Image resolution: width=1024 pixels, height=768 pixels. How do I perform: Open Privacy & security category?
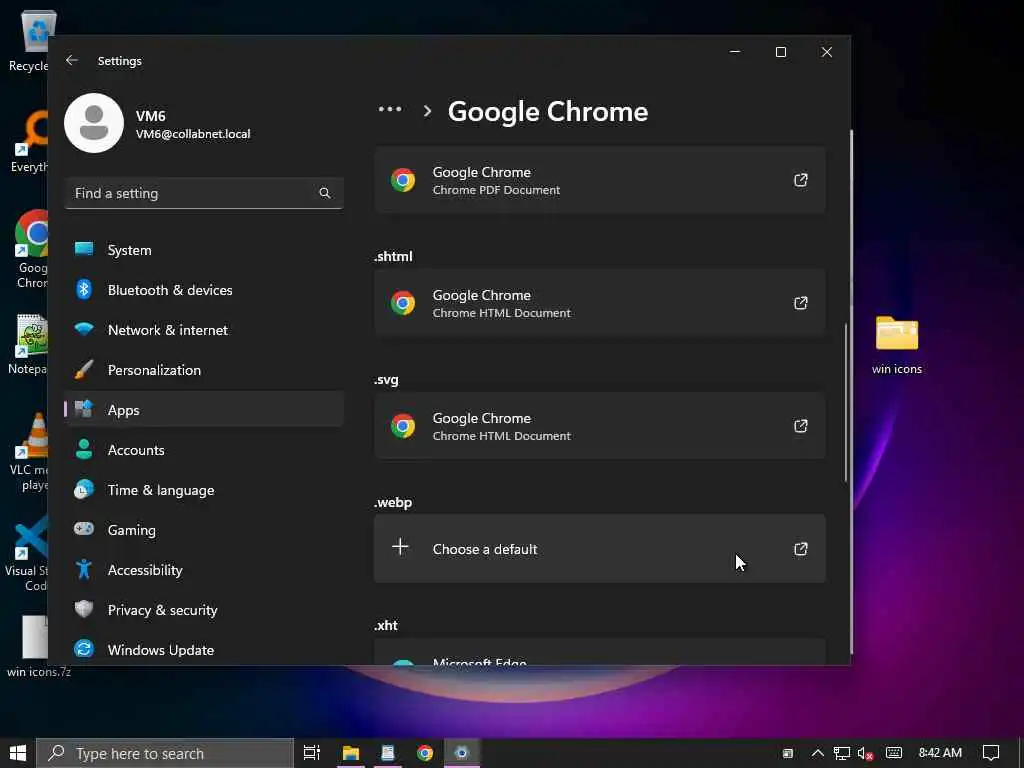pyautogui.click(x=204, y=609)
